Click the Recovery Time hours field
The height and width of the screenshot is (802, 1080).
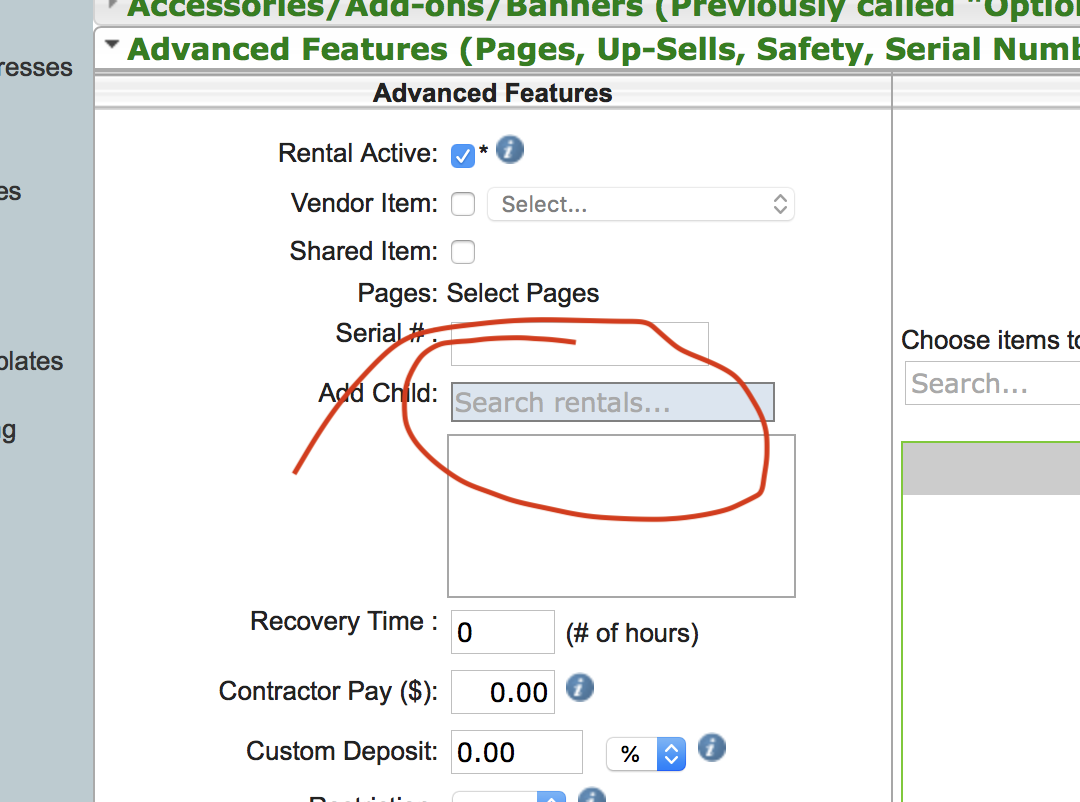coord(502,632)
